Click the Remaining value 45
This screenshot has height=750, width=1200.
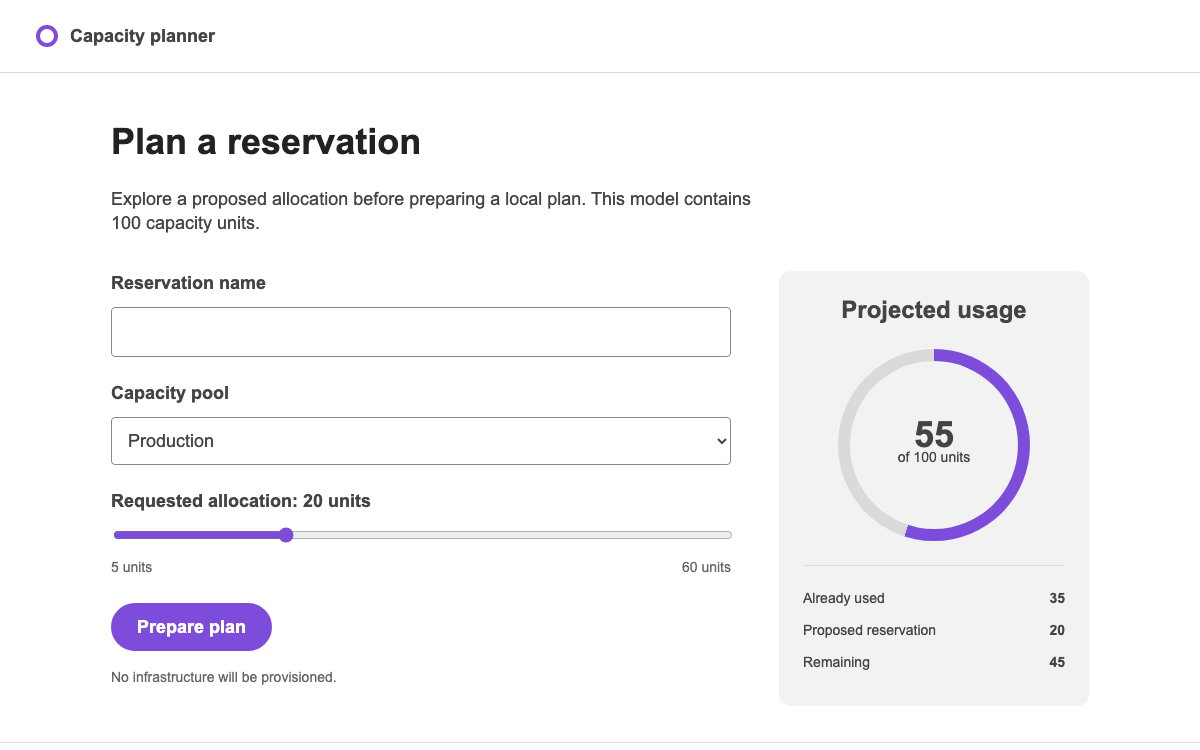[1057, 662]
